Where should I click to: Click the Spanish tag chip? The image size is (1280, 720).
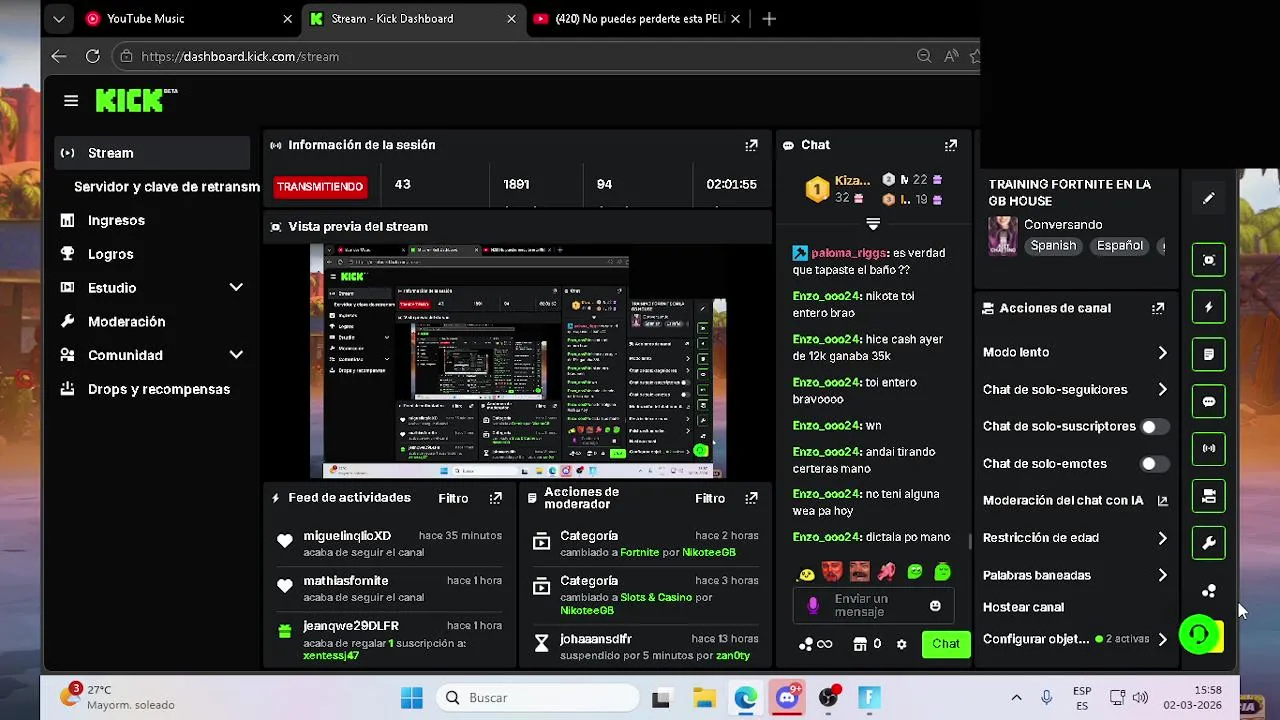pyautogui.click(x=1053, y=246)
